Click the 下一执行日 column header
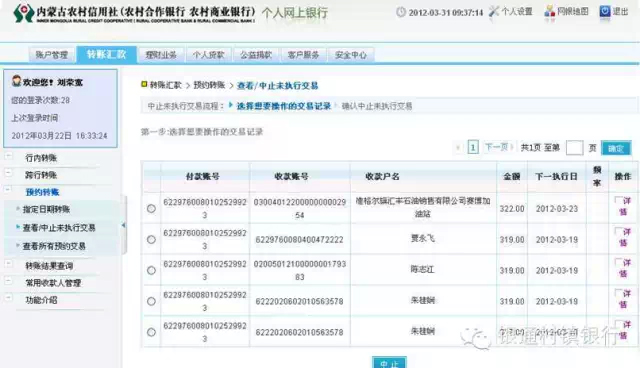 (556, 177)
